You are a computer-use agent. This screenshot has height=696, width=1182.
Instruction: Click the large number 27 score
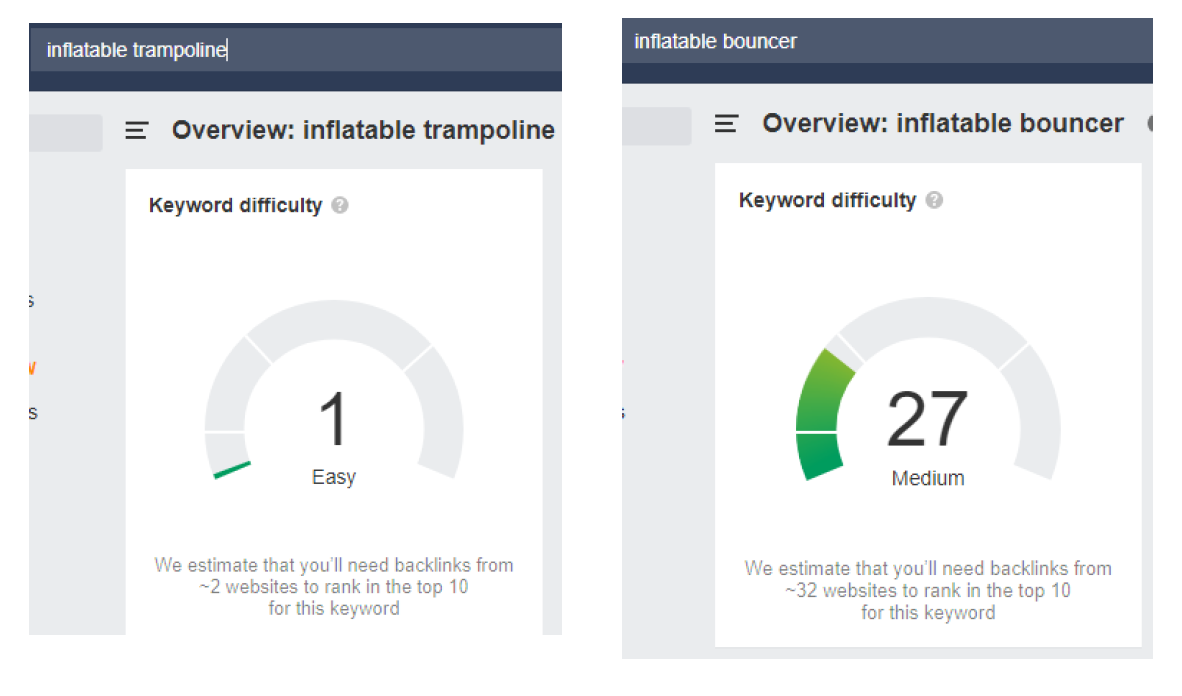tap(927, 419)
